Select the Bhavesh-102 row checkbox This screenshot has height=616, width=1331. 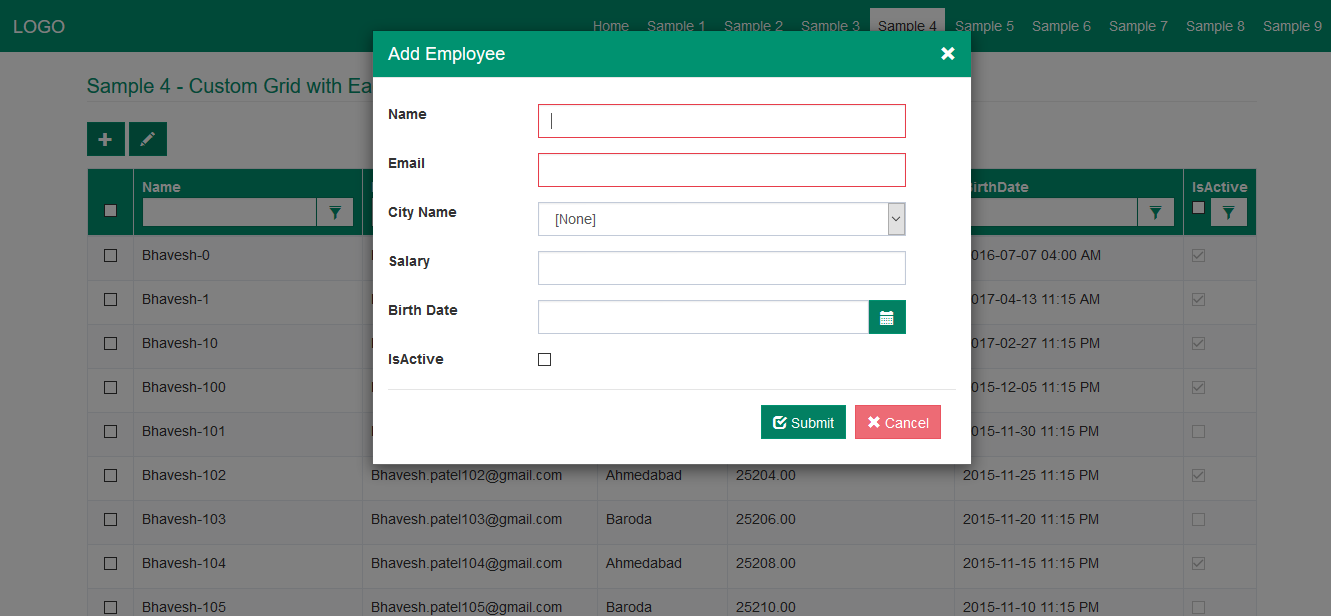pyautogui.click(x=111, y=476)
